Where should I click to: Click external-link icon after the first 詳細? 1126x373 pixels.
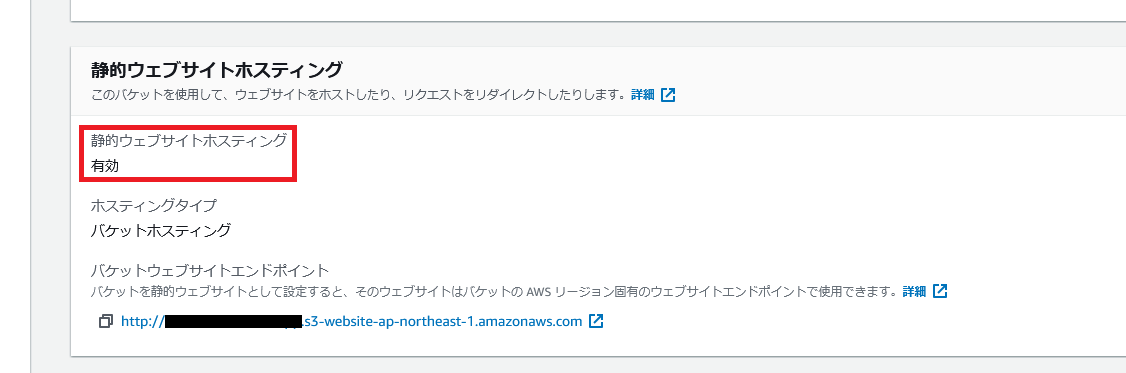(668, 95)
